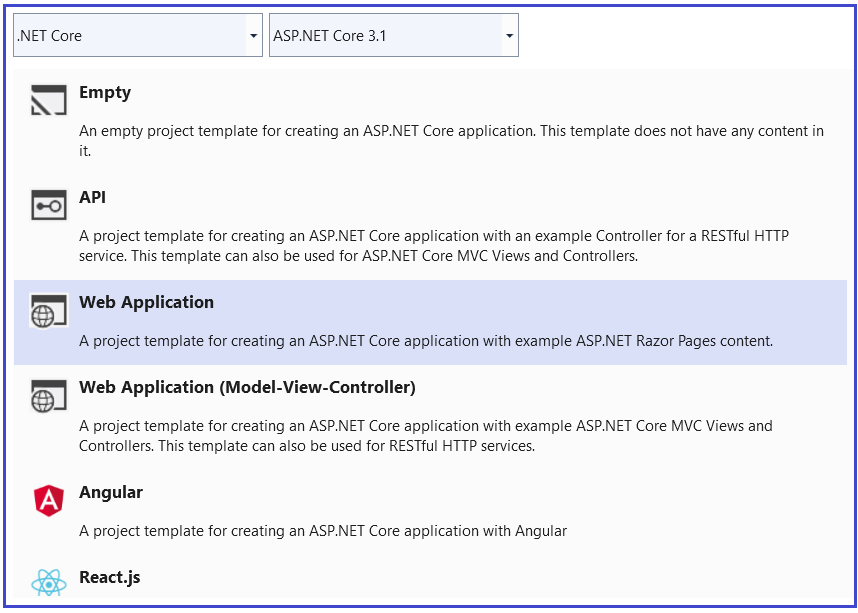Click the Web Application globe icon
Screen dimensions: 858x613
[49, 310]
